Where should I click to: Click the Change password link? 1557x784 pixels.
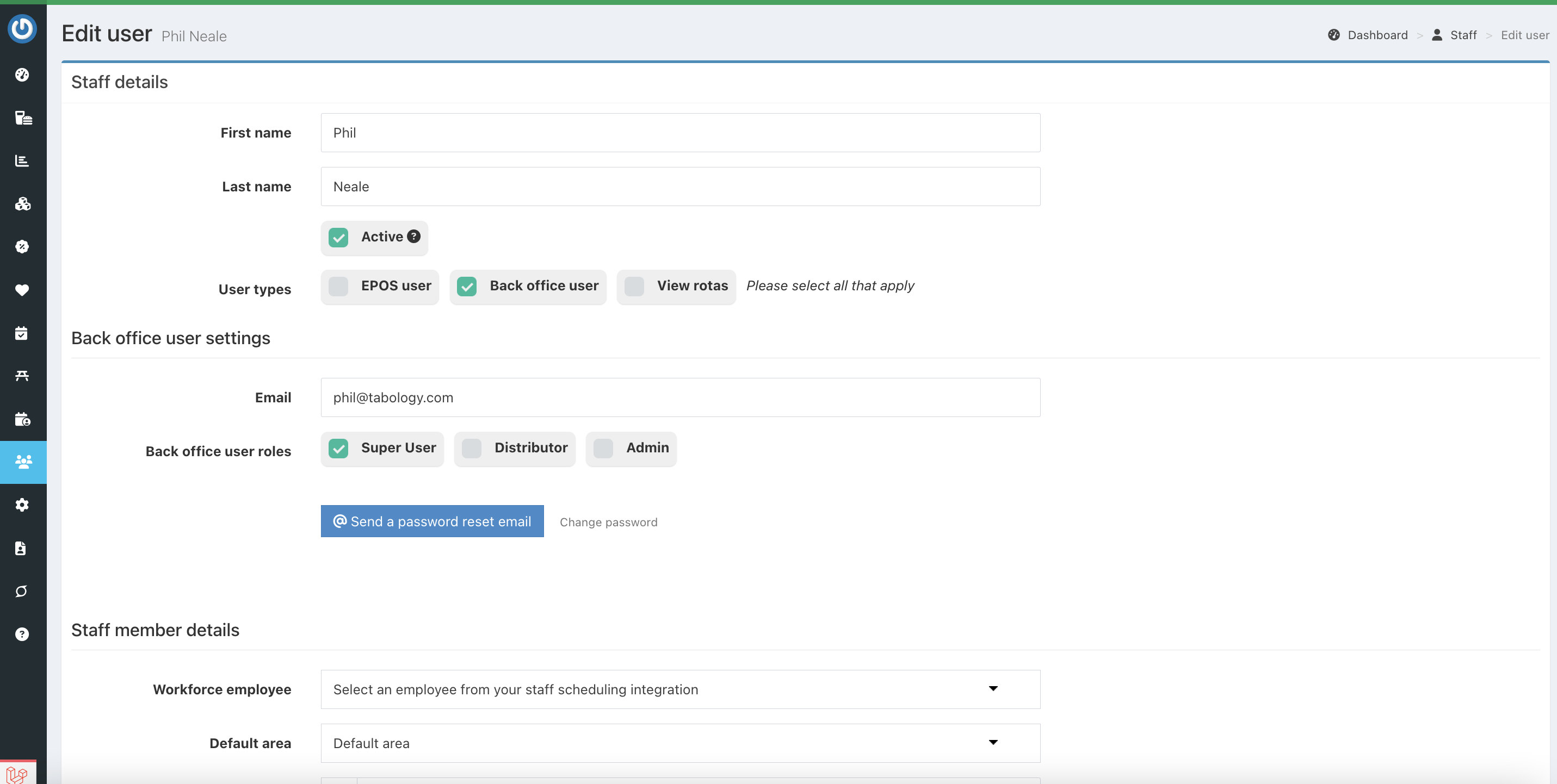coord(608,522)
